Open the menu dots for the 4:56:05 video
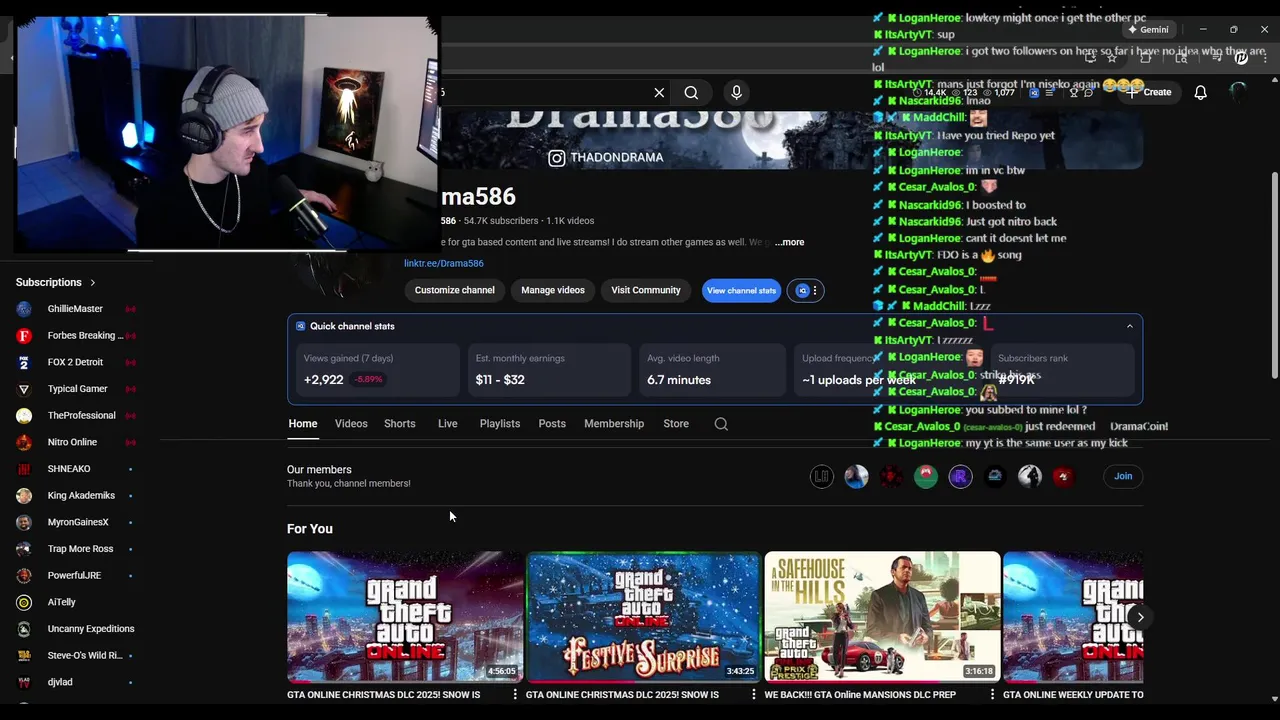The width and height of the screenshot is (1280, 720). 515,694
